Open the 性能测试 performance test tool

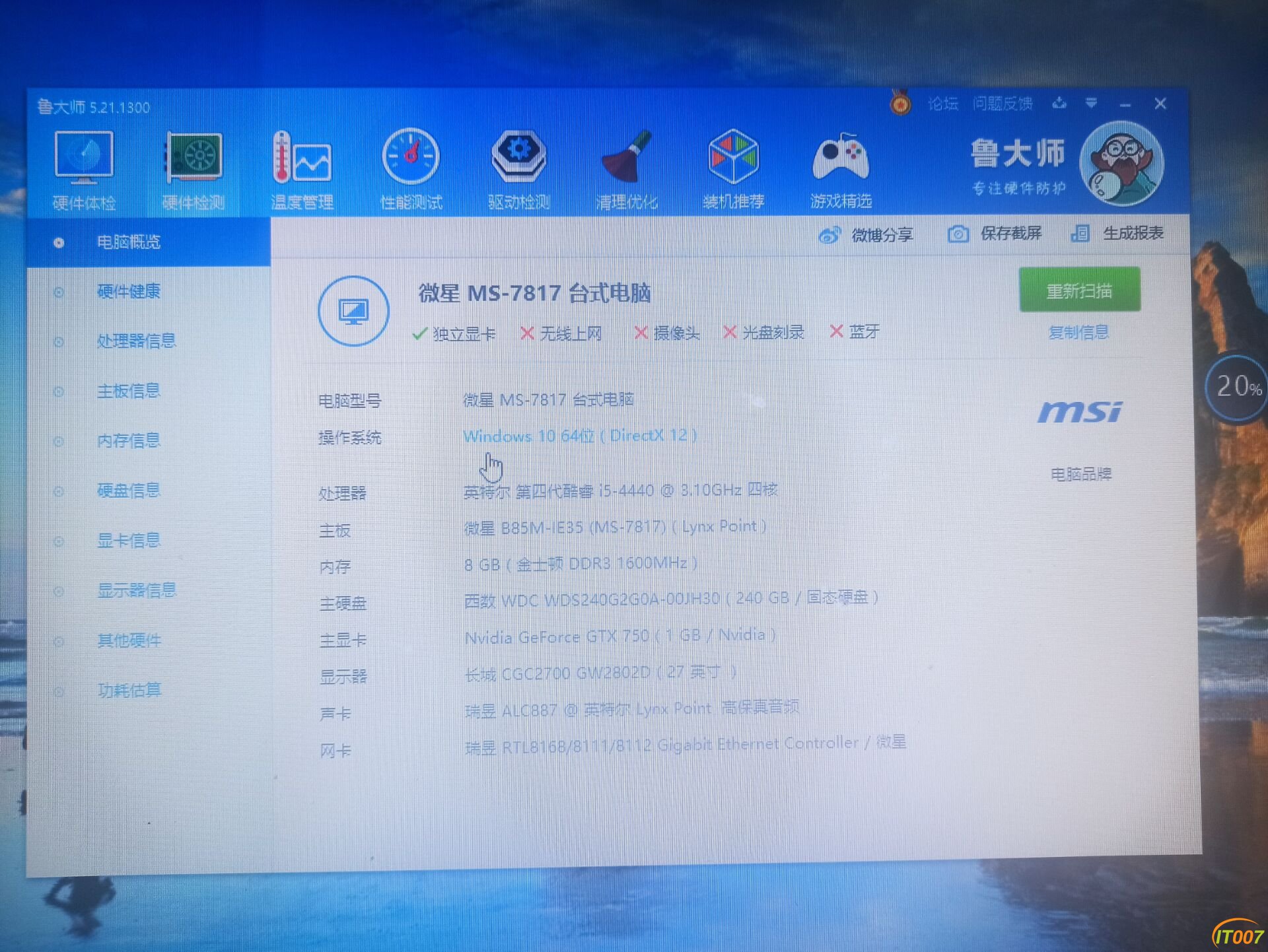[411, 170]
